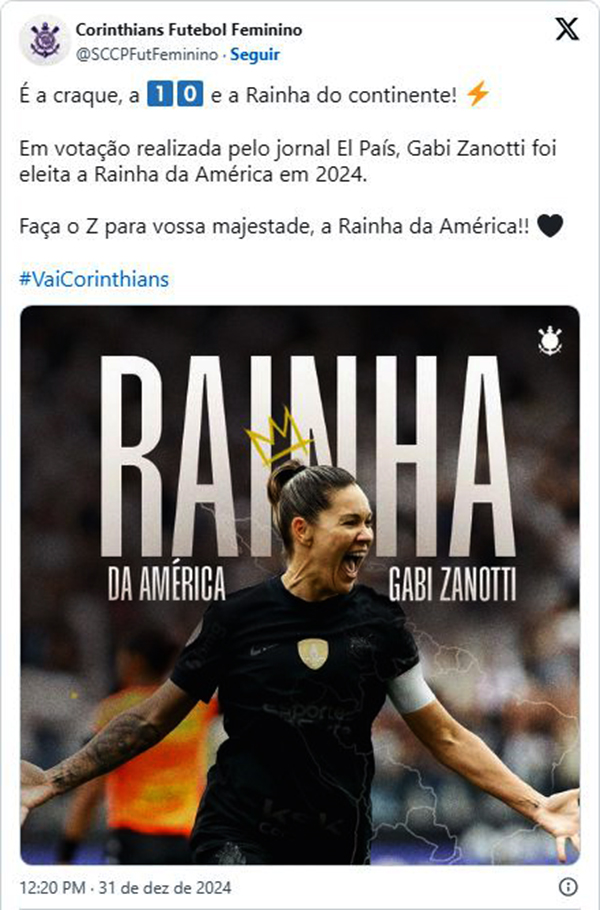Click the GABI ZANOTTI caption in the image

[452, 584]
